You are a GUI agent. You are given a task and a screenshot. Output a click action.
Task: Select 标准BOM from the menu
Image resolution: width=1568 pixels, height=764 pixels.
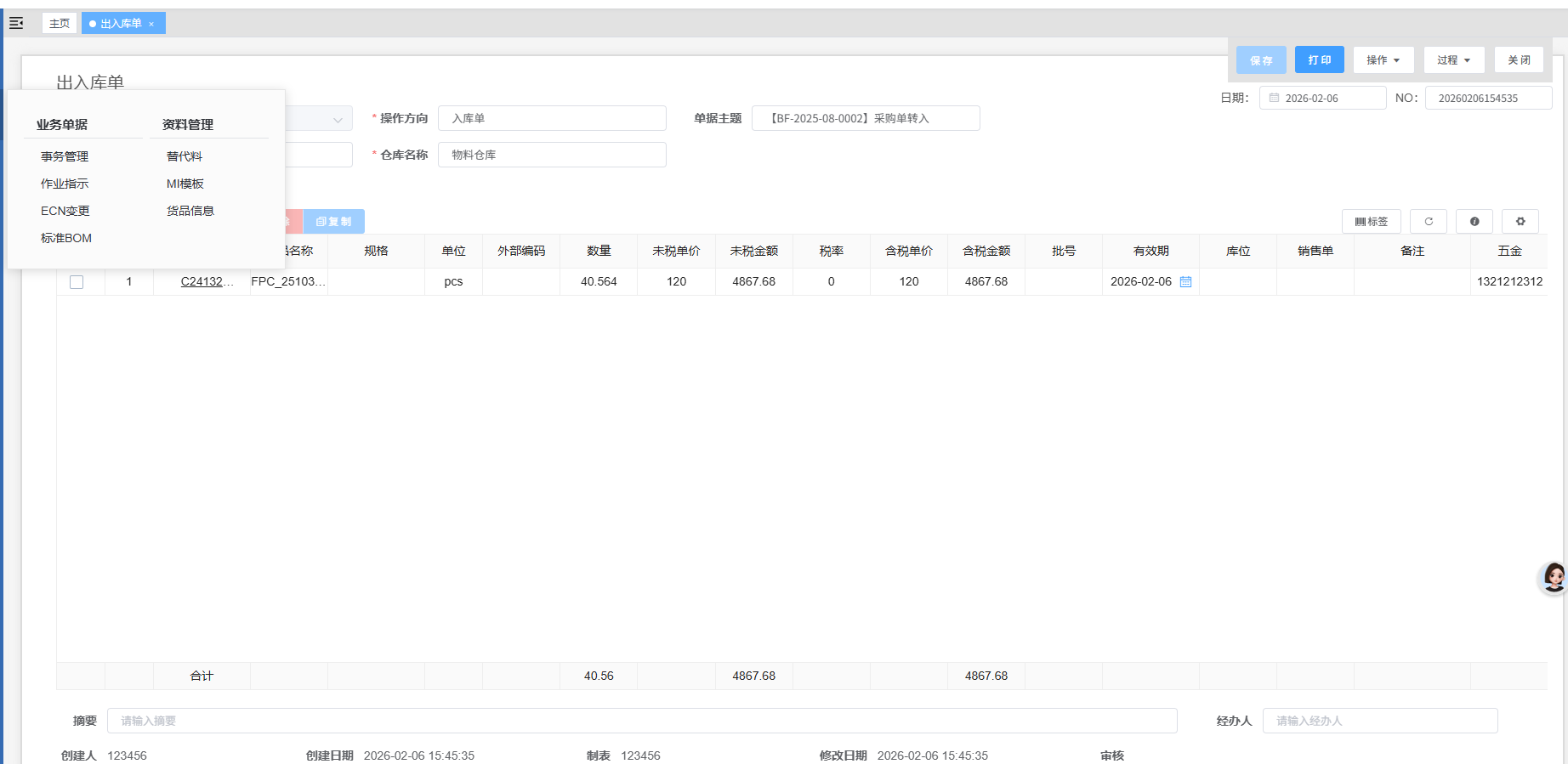(66, 238)
